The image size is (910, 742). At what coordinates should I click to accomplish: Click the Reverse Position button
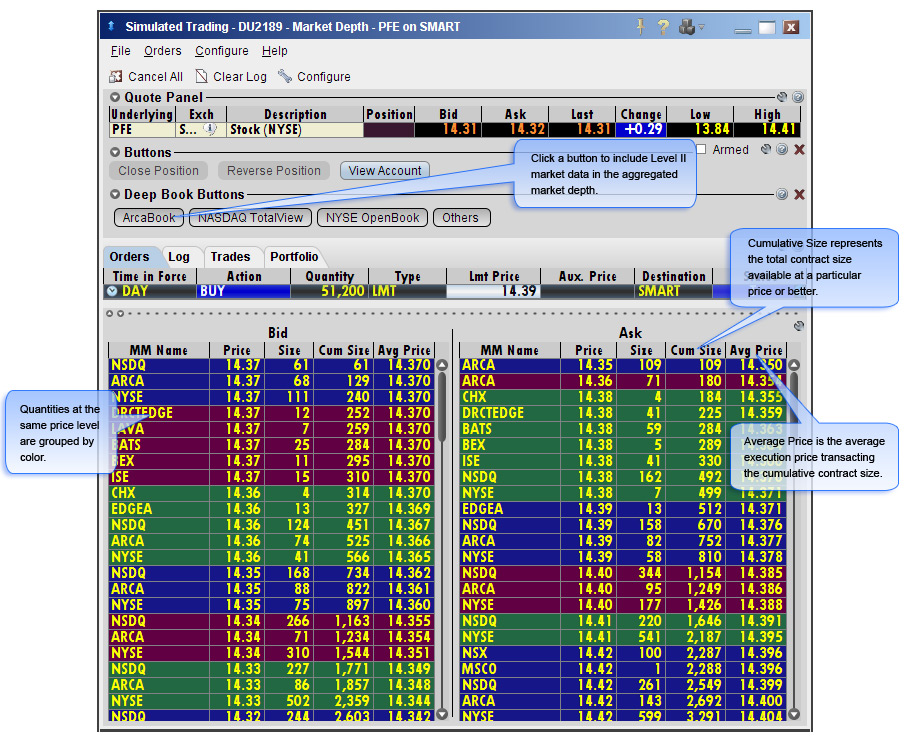point(274,171)
